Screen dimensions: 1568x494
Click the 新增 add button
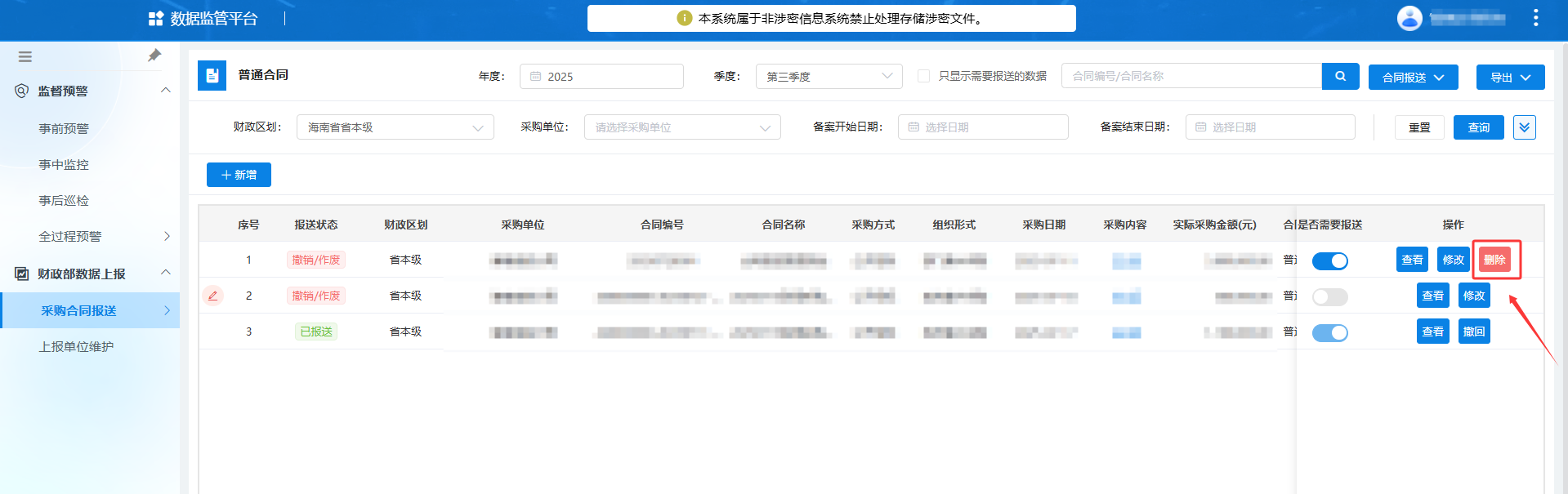point(239,175)
